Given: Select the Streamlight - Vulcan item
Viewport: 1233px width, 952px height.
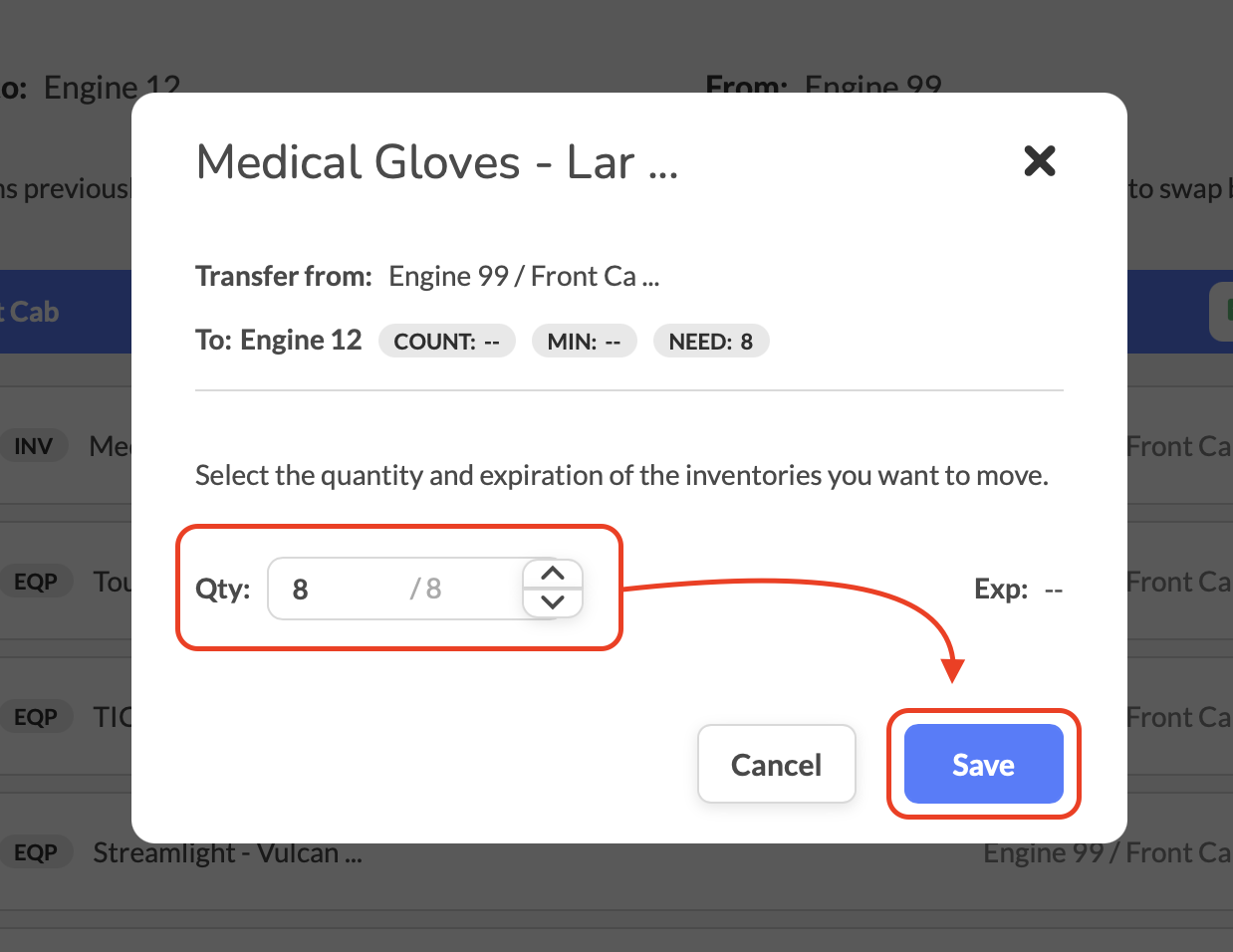Looking at the screenshot, I should pos(227,853).
